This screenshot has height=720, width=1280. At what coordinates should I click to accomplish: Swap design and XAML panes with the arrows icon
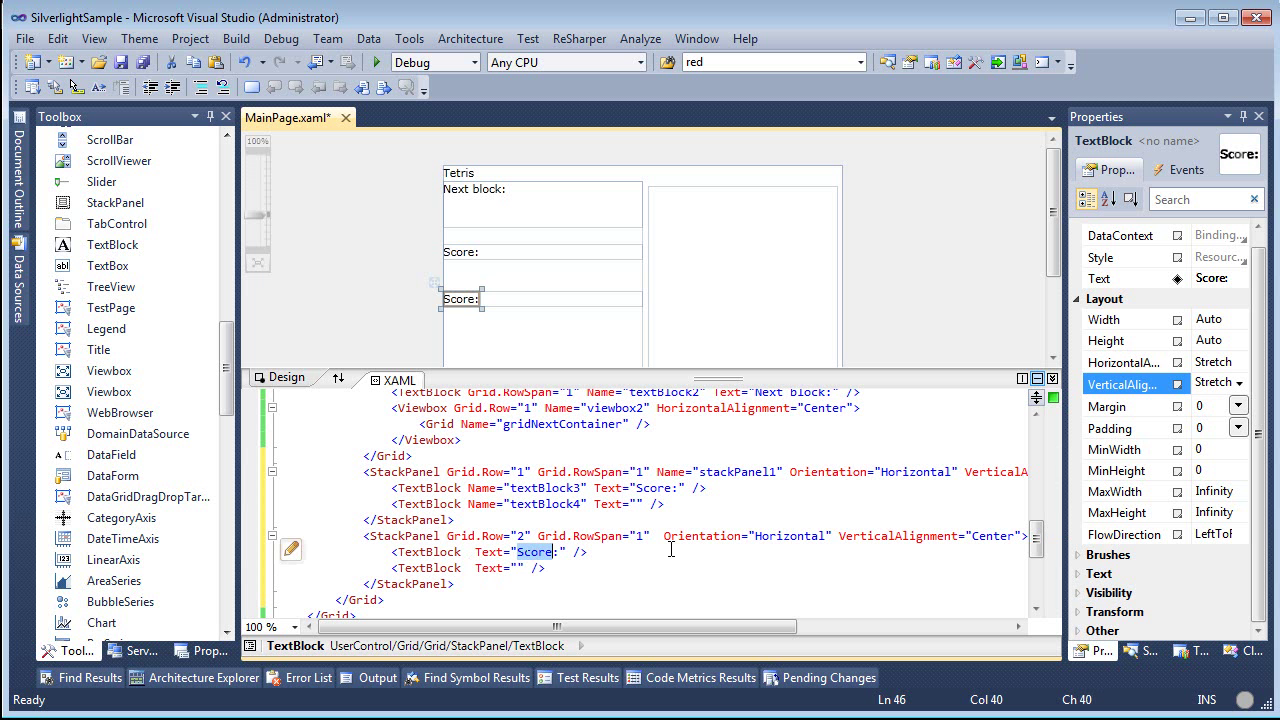point(338,378)
